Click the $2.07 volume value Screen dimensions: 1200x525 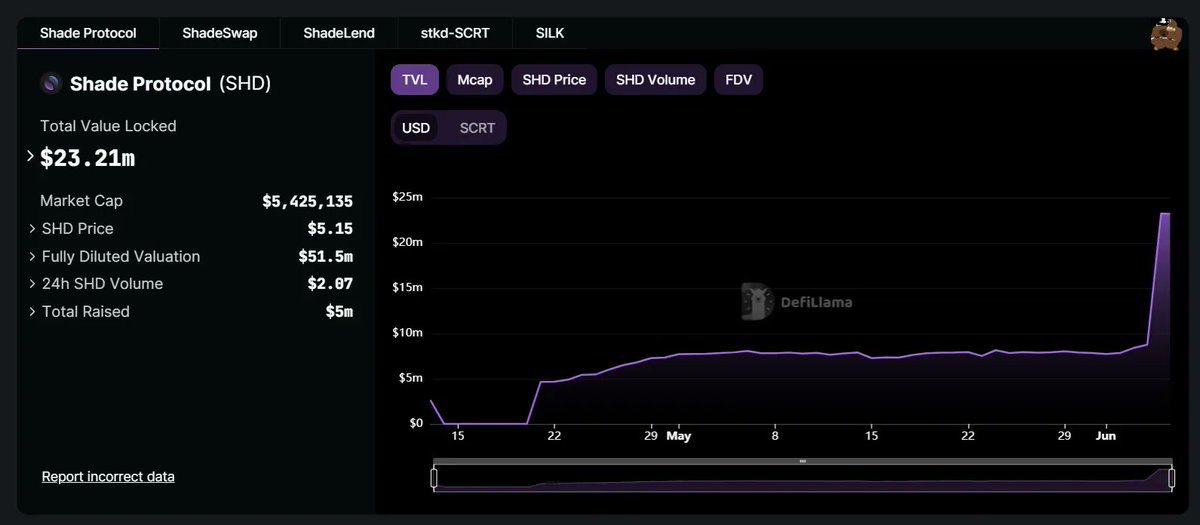pos(330,284)
